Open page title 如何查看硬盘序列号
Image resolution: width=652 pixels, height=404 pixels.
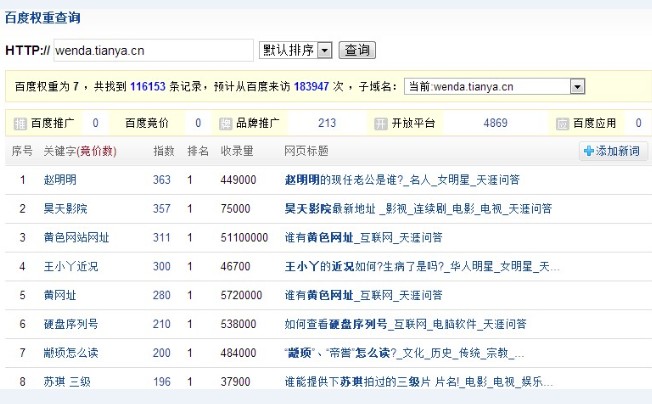click(x=405, y=324)
